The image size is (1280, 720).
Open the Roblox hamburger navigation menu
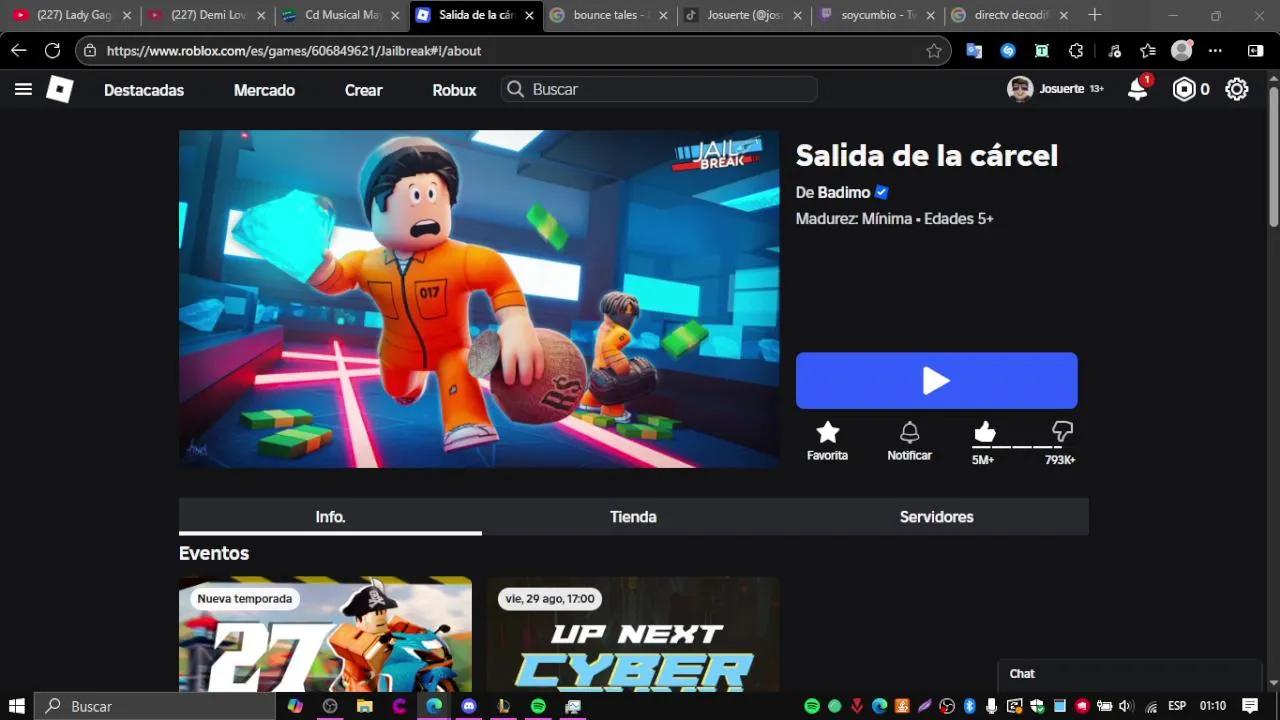(x=23, y=89)
